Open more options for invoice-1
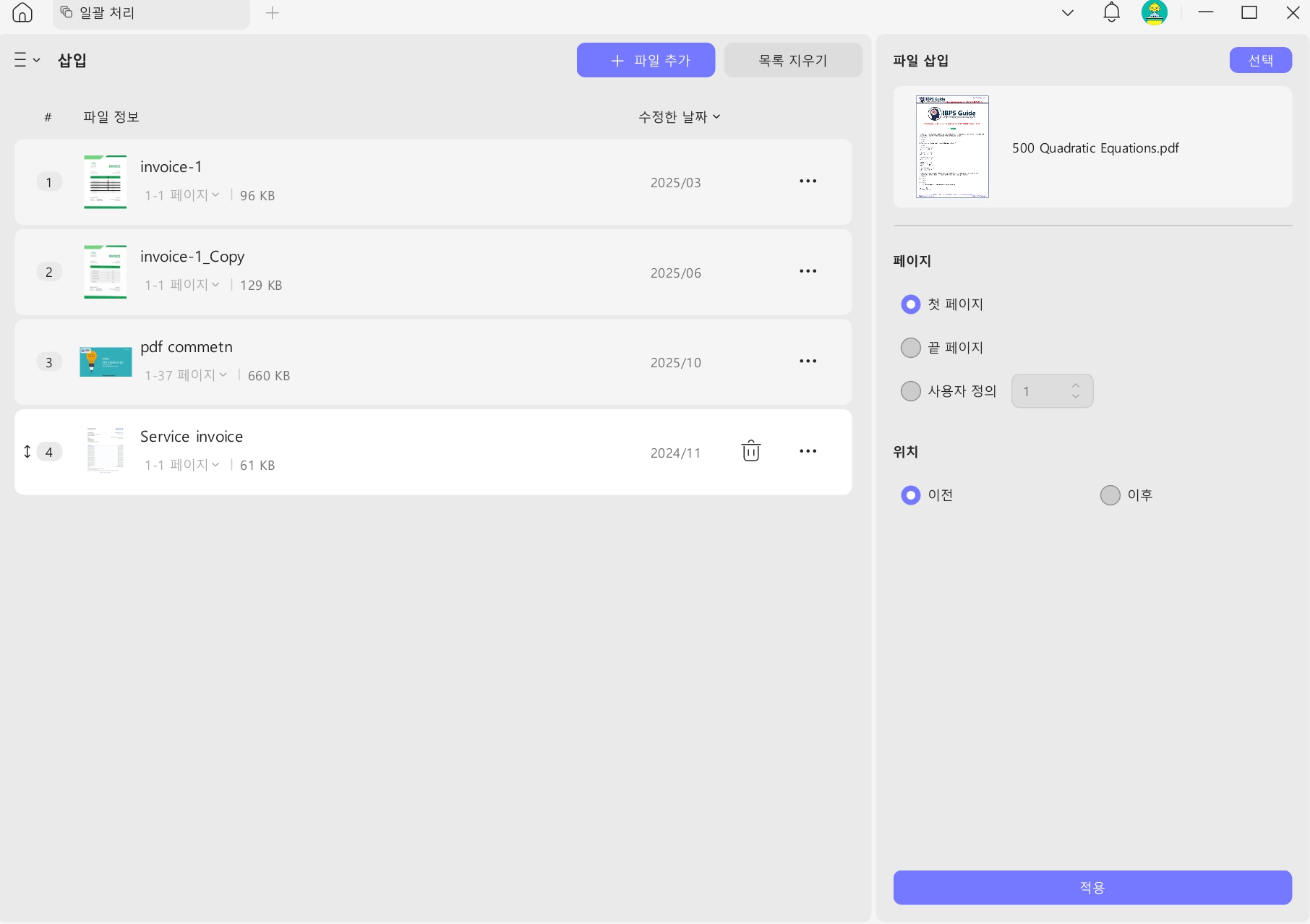Image resolution: width=1310 pixels, height=924 pixels. pyautogui.click(x=808, y=181)
